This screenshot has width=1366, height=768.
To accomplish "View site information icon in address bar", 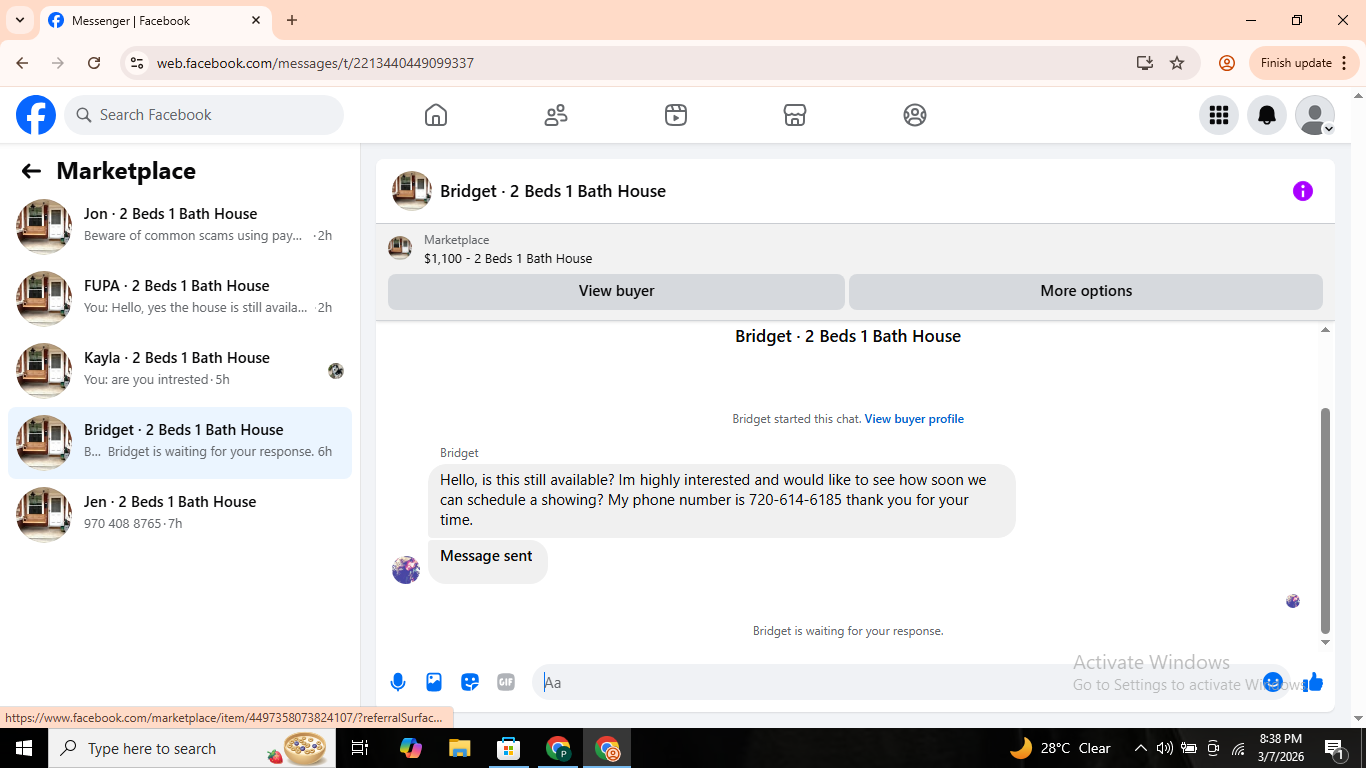I will (x=137, y=63).
